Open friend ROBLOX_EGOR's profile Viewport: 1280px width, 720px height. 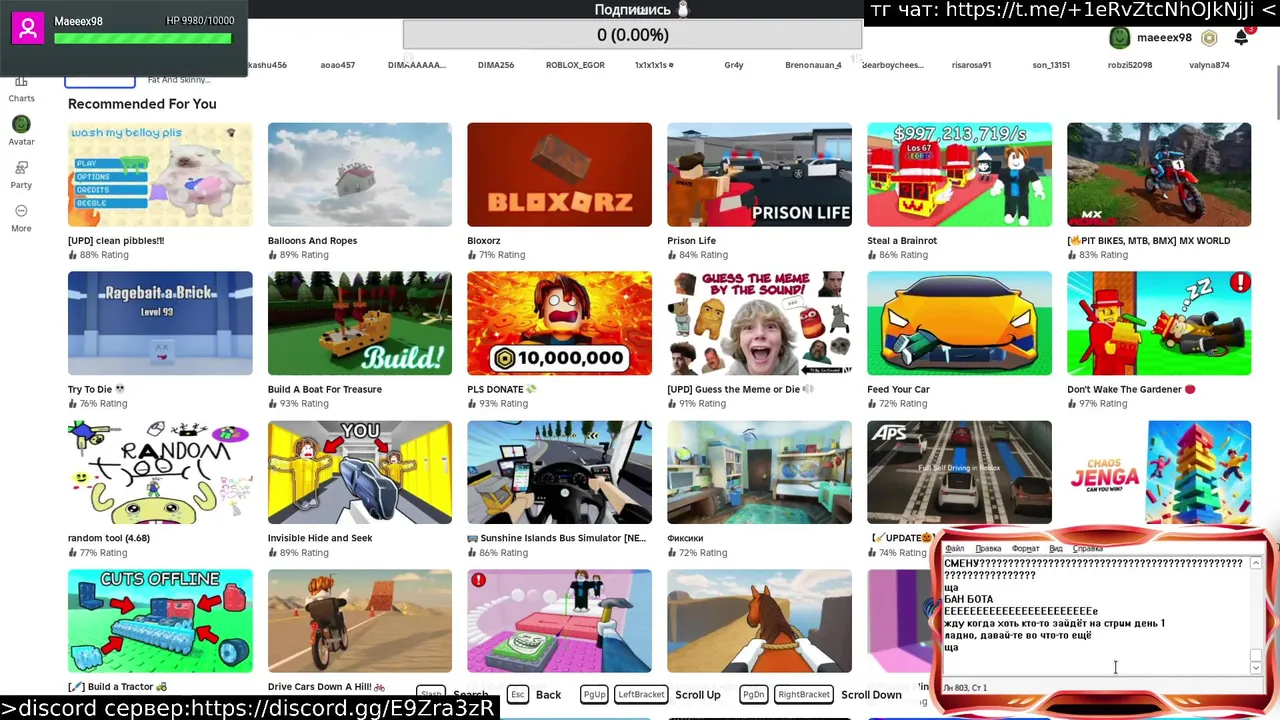coord(575,65)
